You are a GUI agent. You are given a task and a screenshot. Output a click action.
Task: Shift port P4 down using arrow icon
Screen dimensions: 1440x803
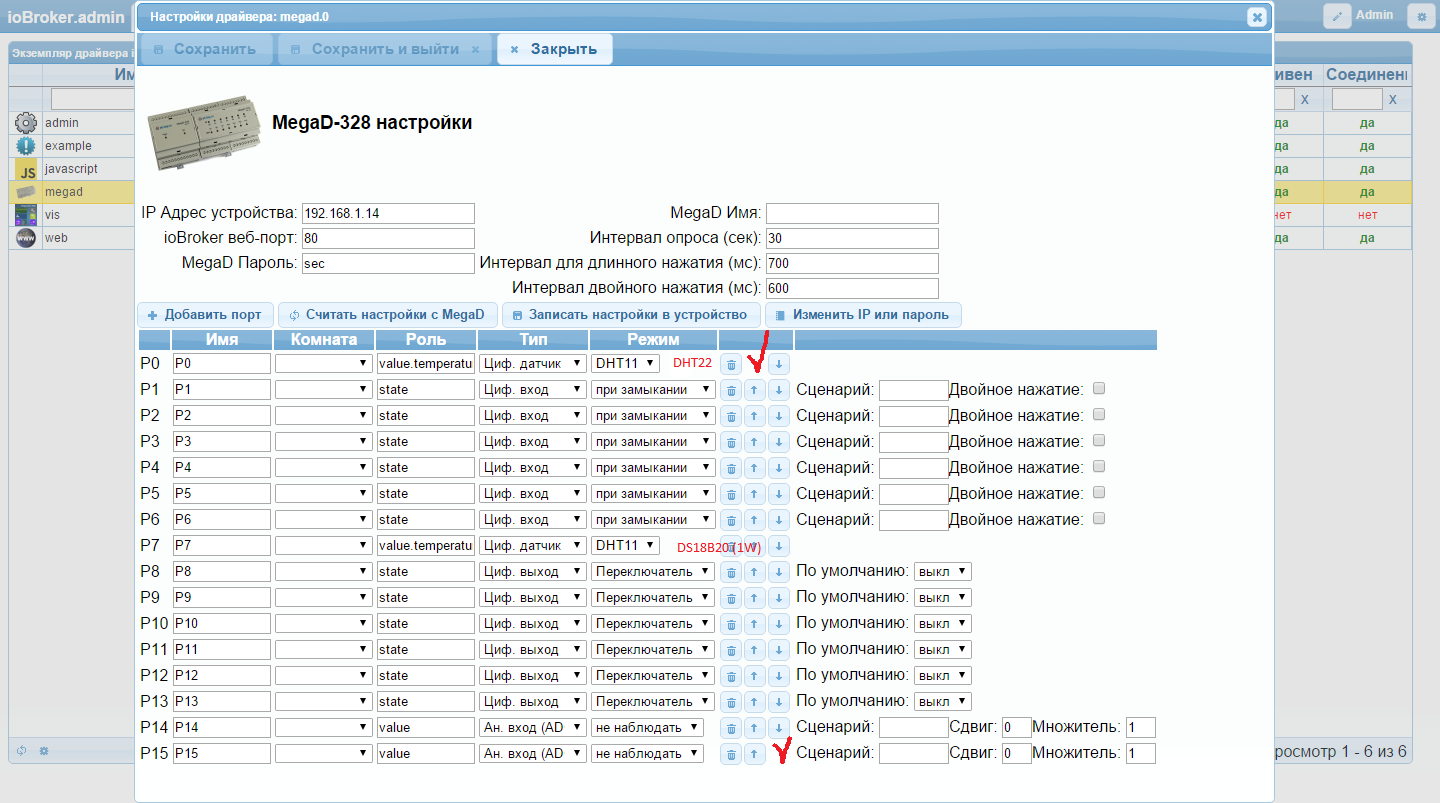click(x=779, y=467)
